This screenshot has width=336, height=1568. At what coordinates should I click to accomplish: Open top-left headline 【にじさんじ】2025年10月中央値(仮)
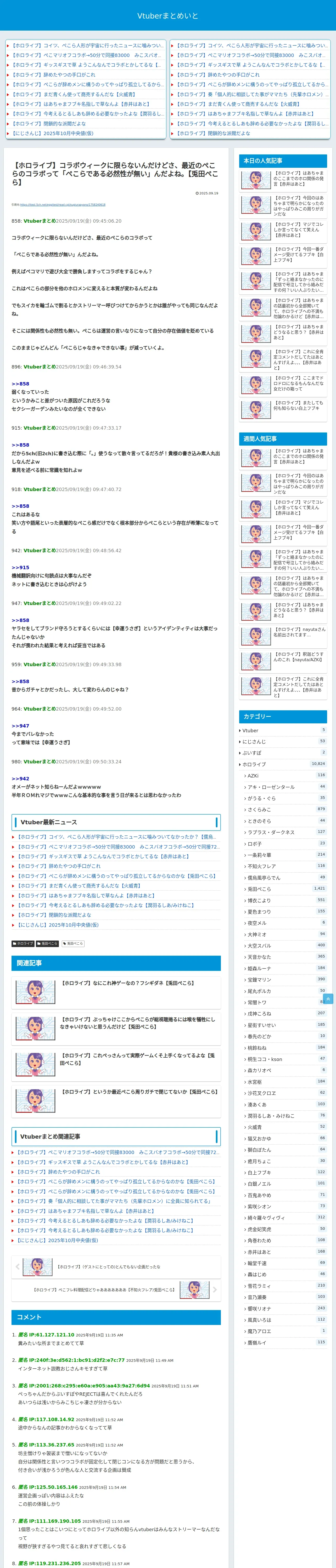click(52, 133)
